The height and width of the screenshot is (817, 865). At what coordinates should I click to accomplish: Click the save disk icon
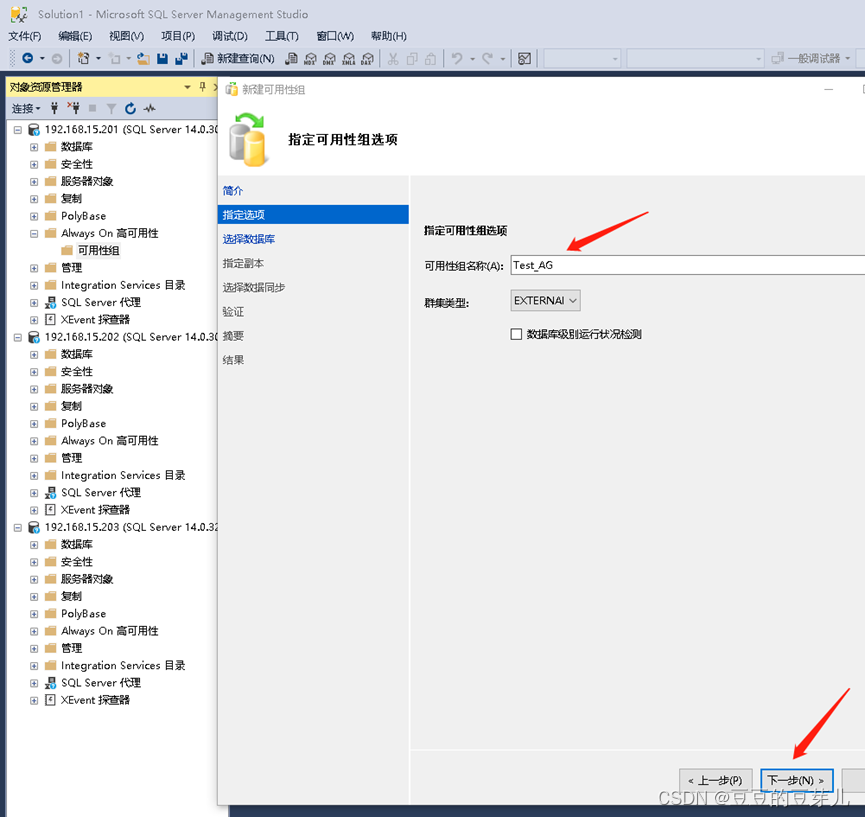coord(162,58)
